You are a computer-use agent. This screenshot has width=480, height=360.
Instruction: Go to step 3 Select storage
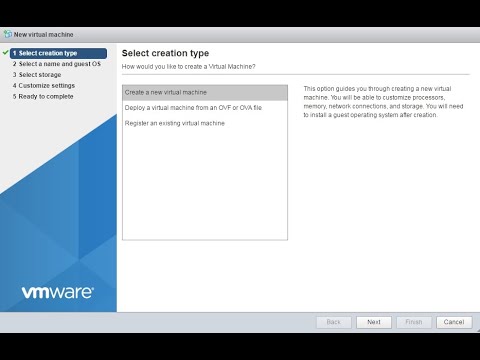(x=37, y=75)
